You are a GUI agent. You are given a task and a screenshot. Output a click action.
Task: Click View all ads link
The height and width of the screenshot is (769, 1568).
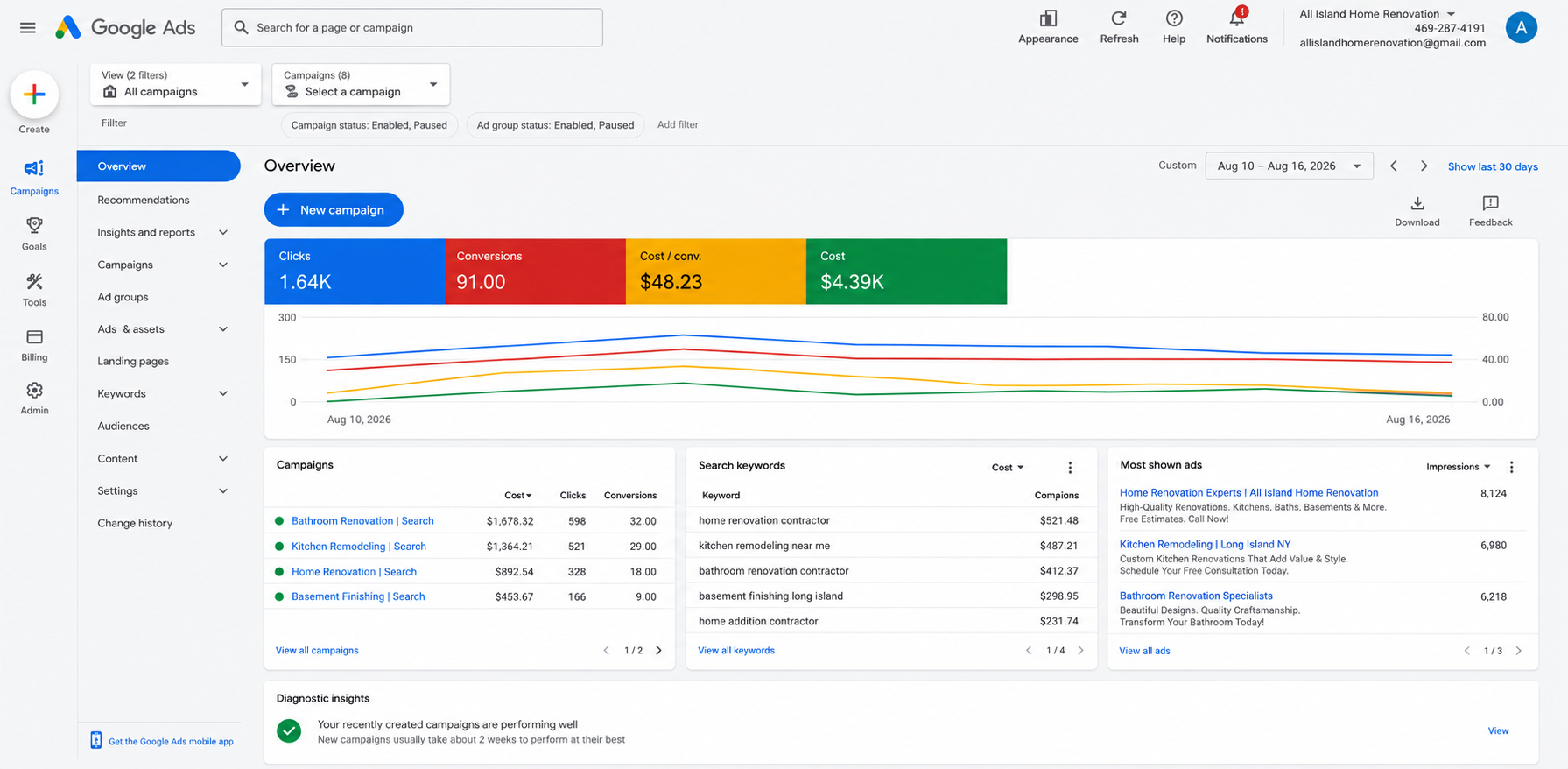[x=1144, y=651]
